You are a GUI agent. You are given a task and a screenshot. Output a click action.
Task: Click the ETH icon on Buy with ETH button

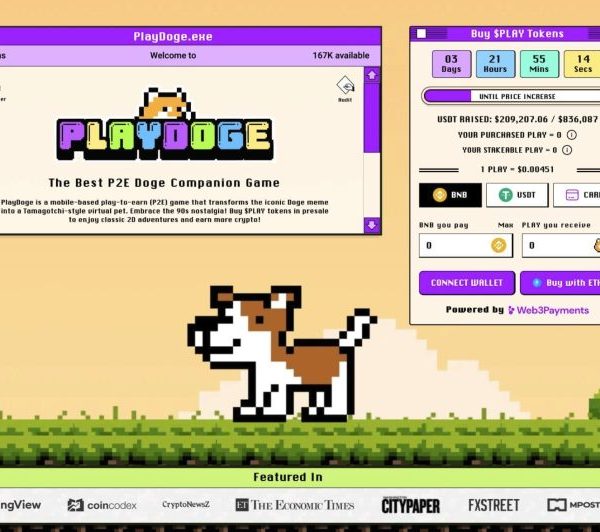536,283
